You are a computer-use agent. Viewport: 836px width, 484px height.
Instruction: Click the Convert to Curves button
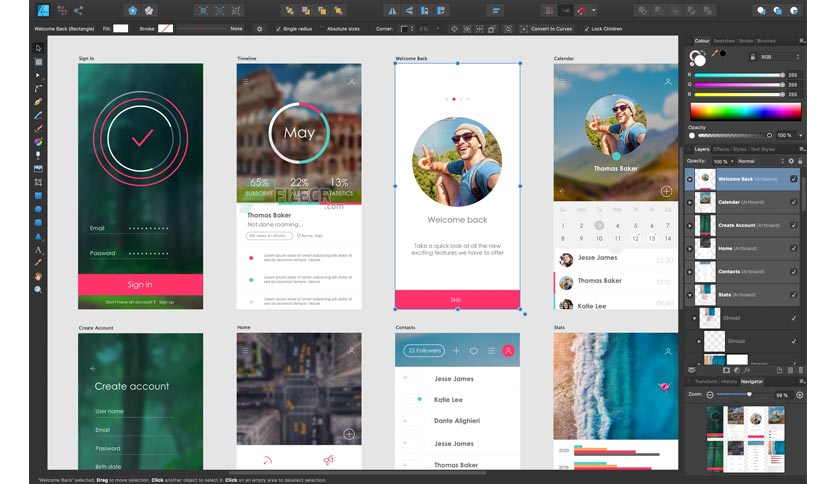pos(547,29)
